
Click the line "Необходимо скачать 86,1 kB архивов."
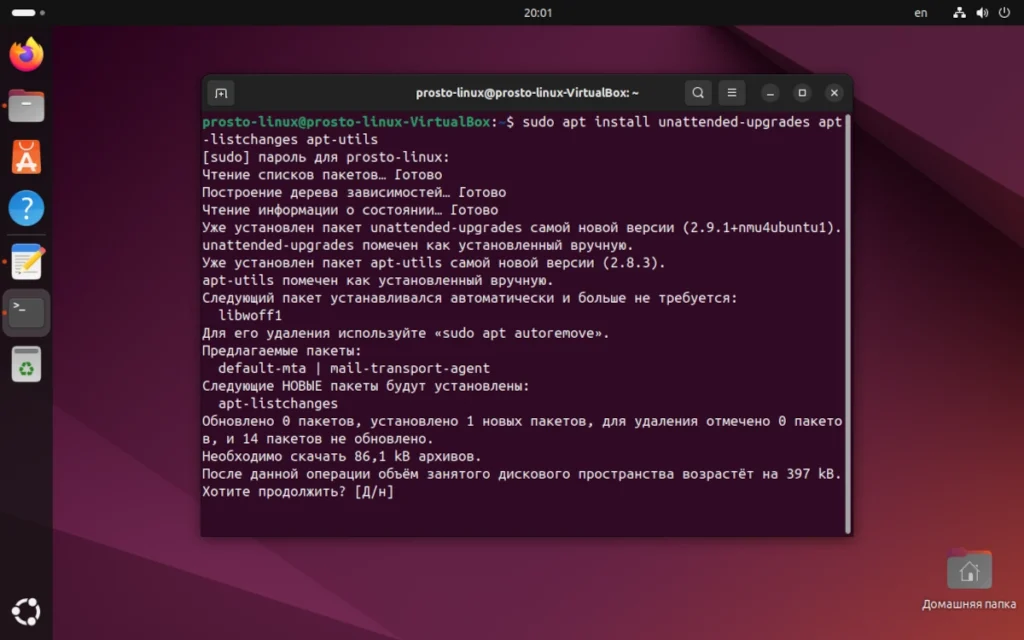pyautogui.click(x=342, y=456)
